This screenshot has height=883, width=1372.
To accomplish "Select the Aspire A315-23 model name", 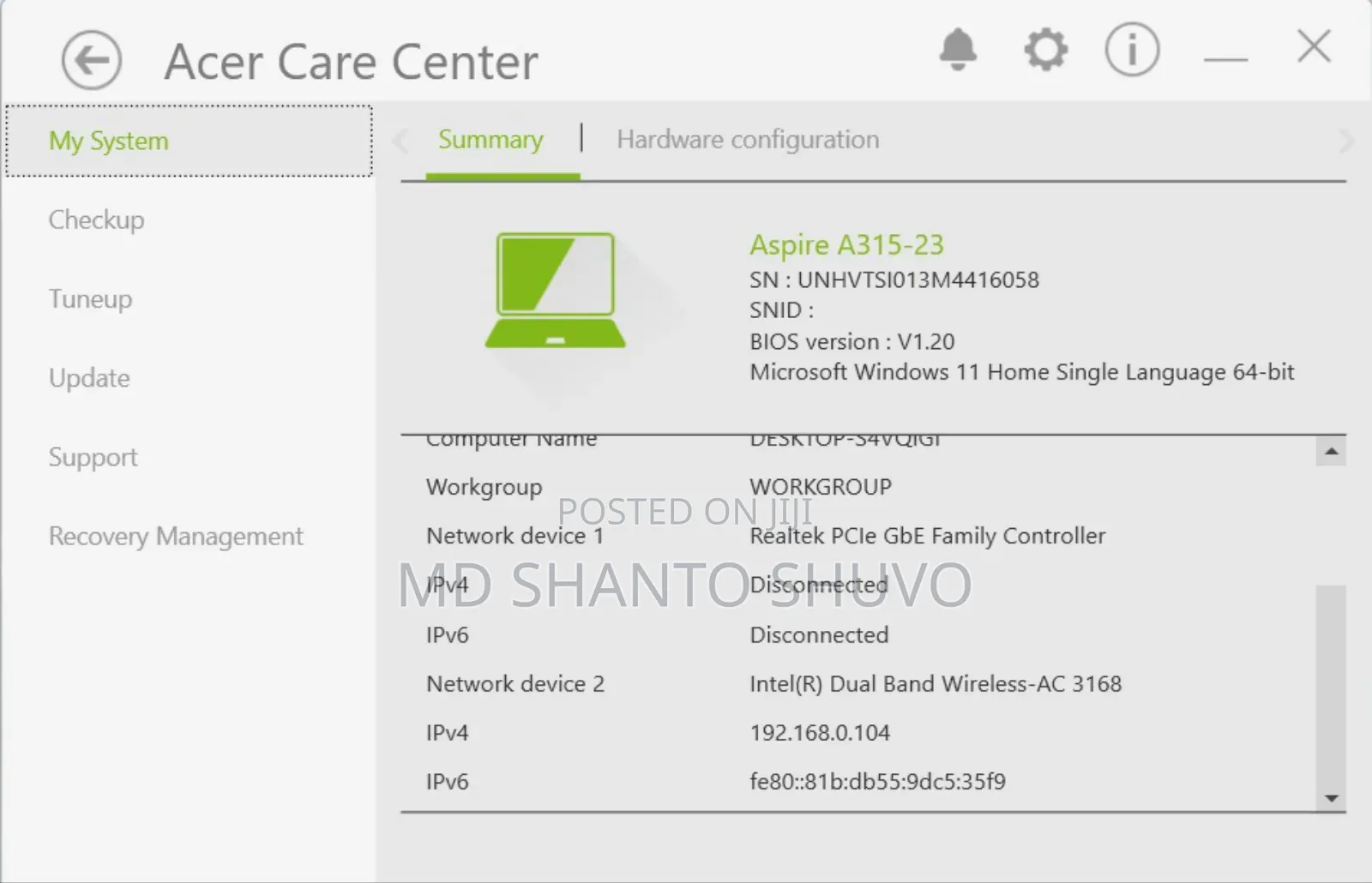I will click(x=846, y=245).
